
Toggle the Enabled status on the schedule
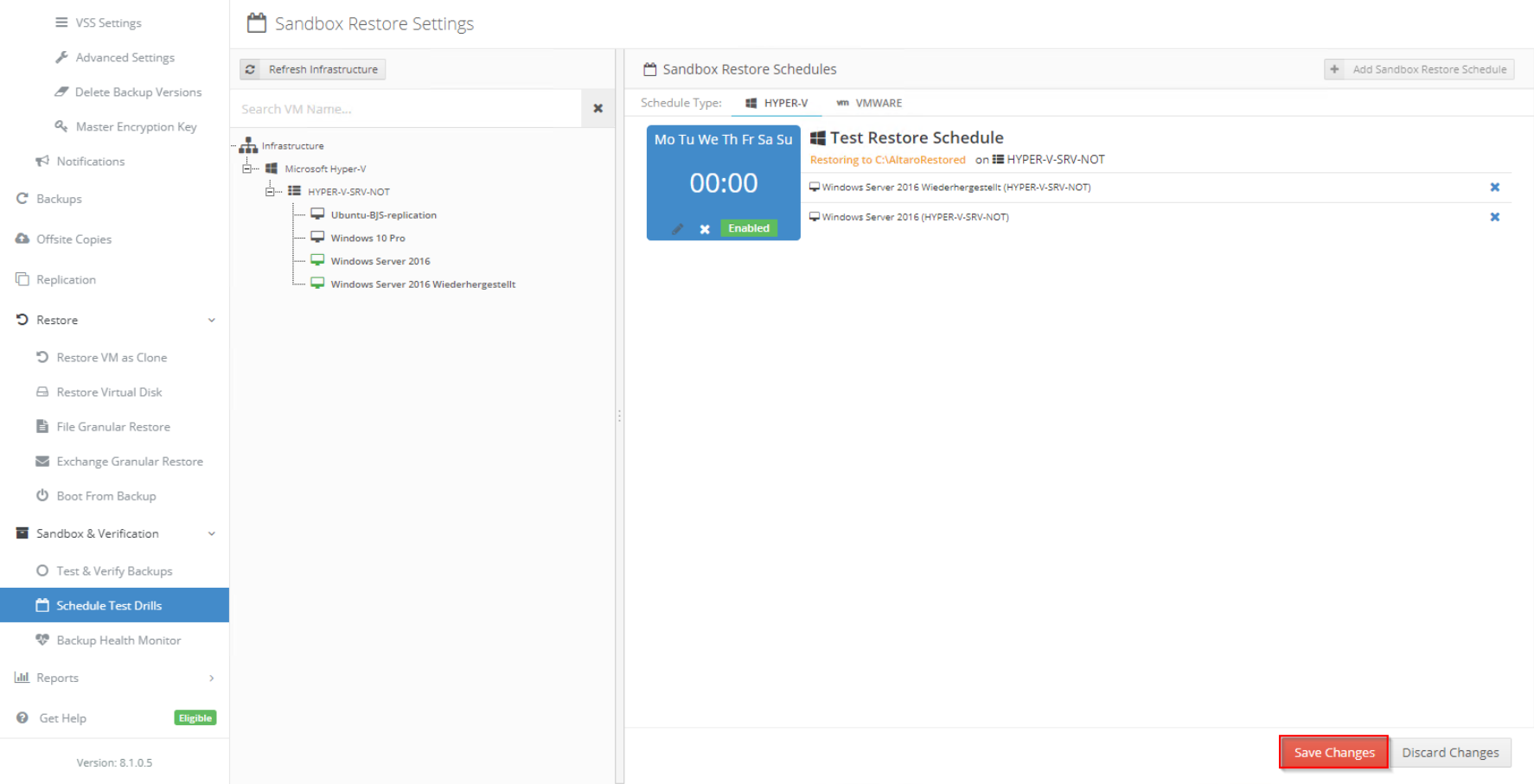click(748, 228)
